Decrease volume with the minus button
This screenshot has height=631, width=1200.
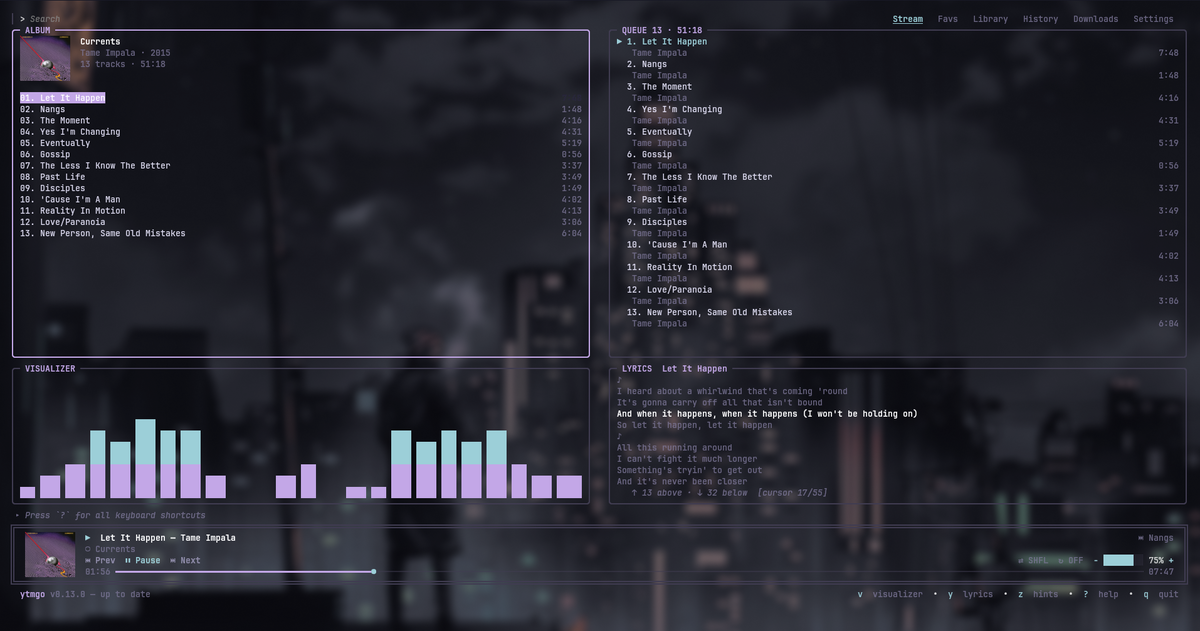click(x=1095, y=560)
